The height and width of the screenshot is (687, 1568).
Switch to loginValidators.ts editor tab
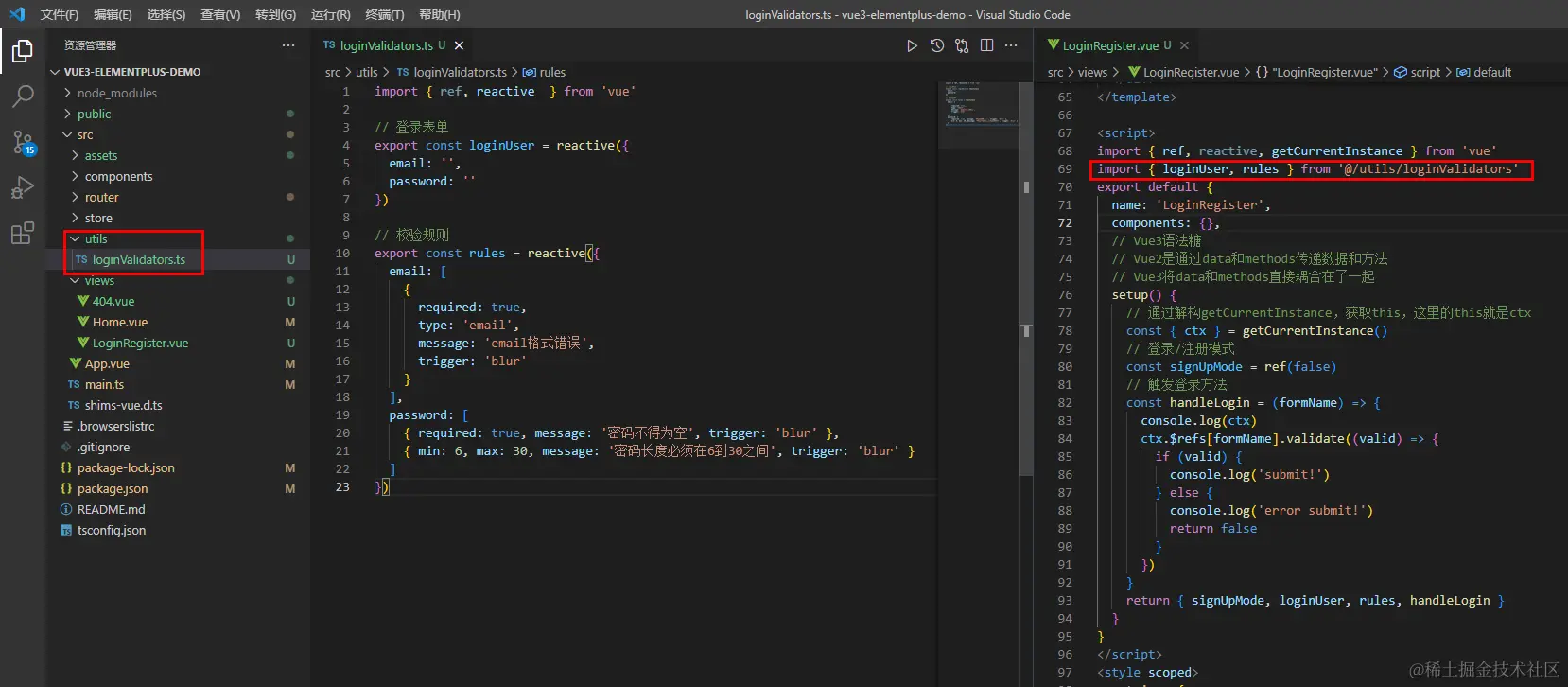(x=386, y=45)
